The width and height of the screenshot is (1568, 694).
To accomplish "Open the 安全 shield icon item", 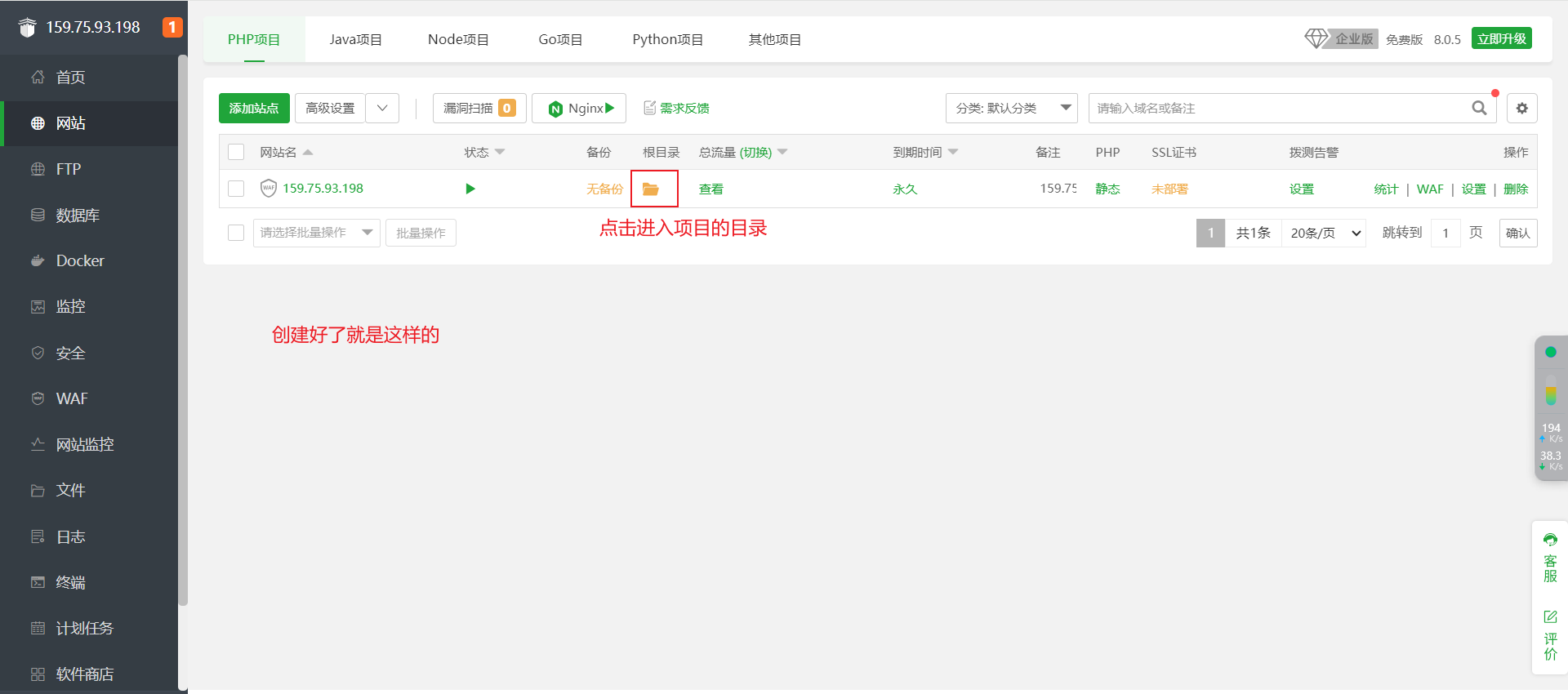I will [x=38, y=353].
